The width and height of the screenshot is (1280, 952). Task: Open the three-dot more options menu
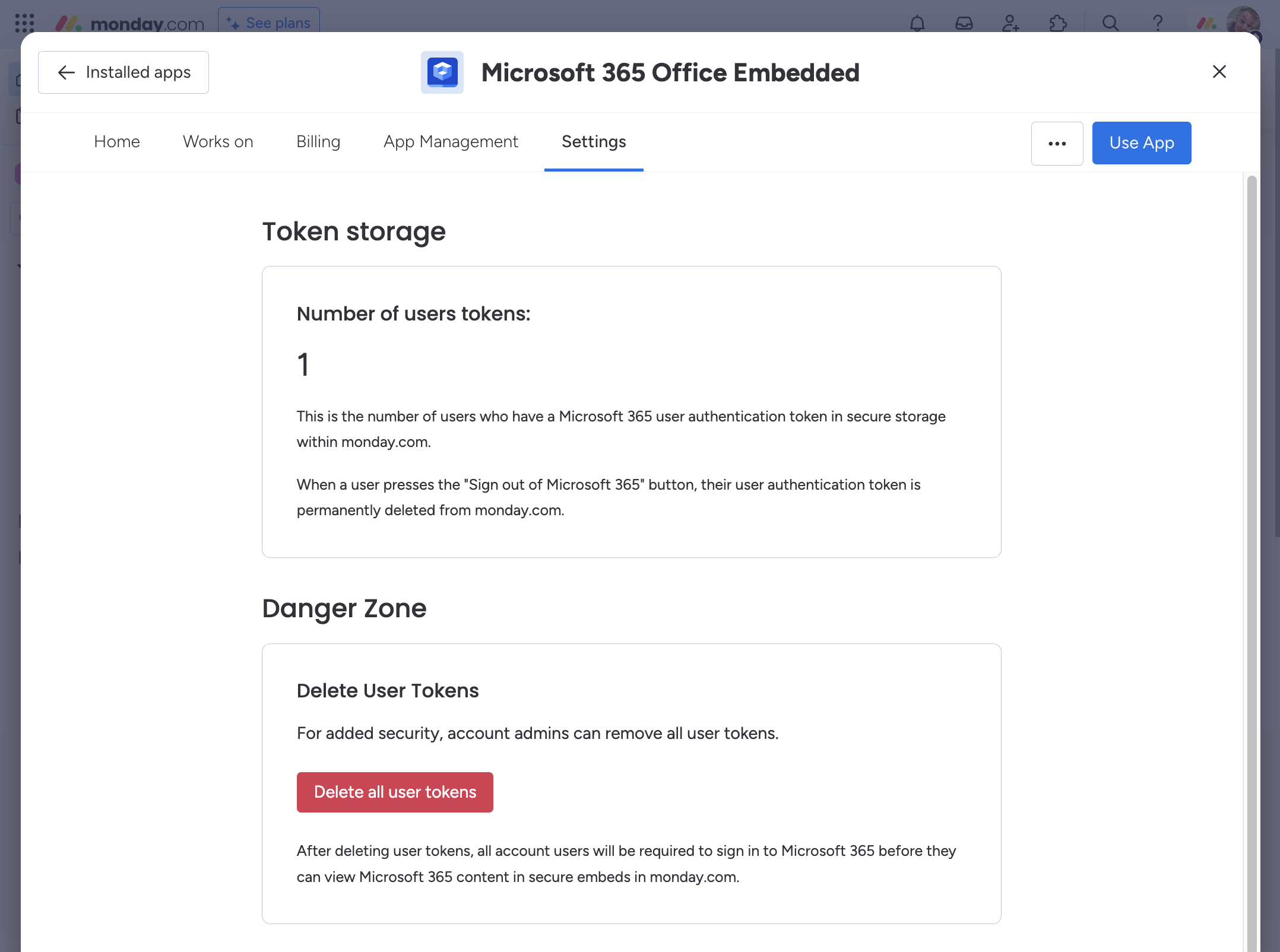click(x=1057, y=143)
